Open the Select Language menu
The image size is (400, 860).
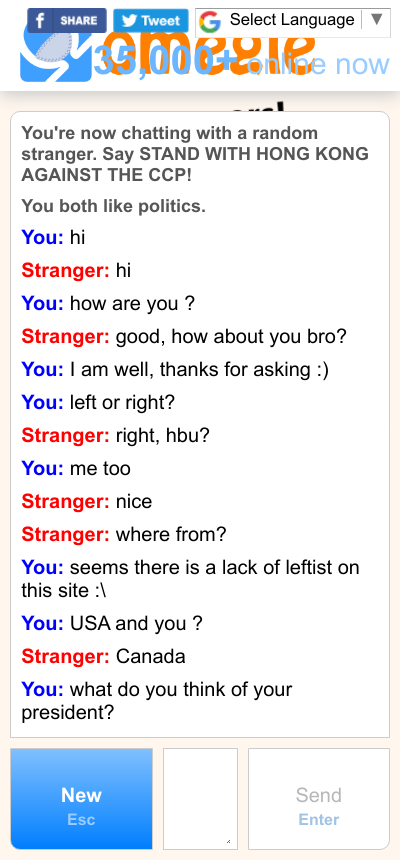(293, 22)
